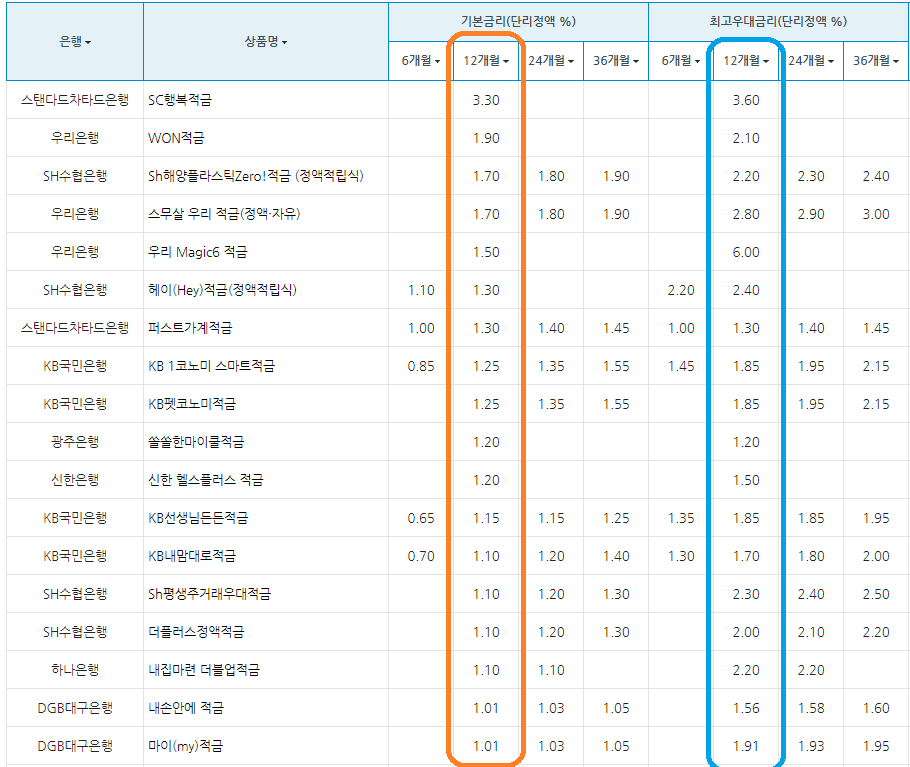This screenshot has height=767, width=910.
Task: Sort 기본금리 6개월 column
Action: click(421, 60)
